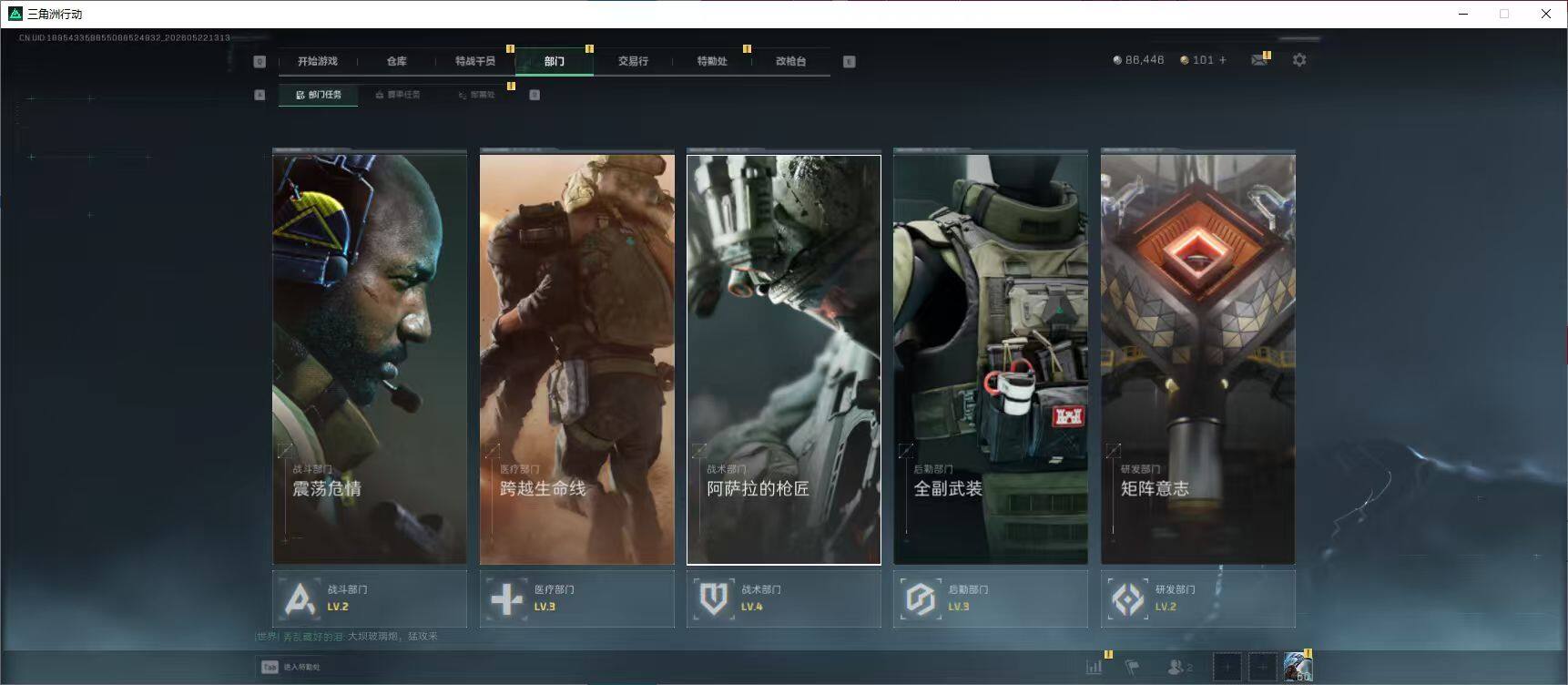This screenshot has width=1568, height=685.
Task: Open the mail envelope icon
Action: [1259, 60]
